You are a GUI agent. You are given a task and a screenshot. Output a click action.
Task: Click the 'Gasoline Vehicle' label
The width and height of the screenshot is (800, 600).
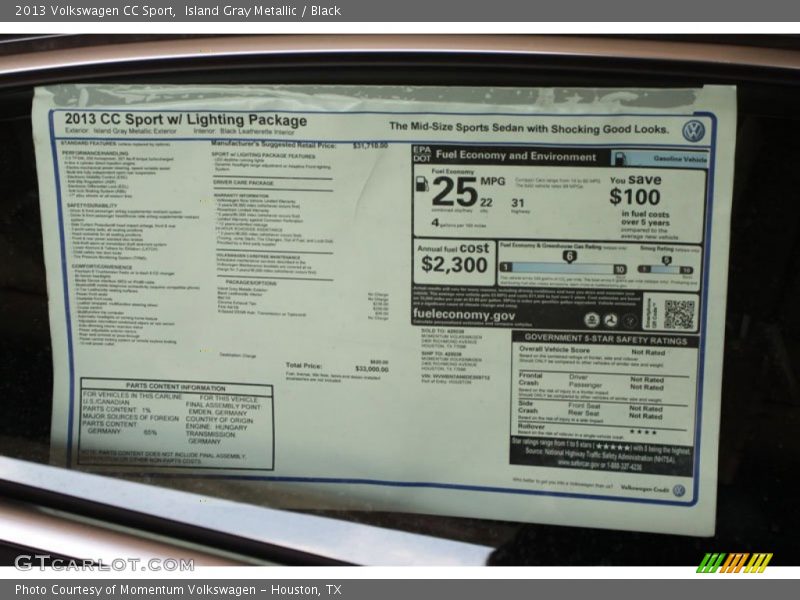pos(680,159)
